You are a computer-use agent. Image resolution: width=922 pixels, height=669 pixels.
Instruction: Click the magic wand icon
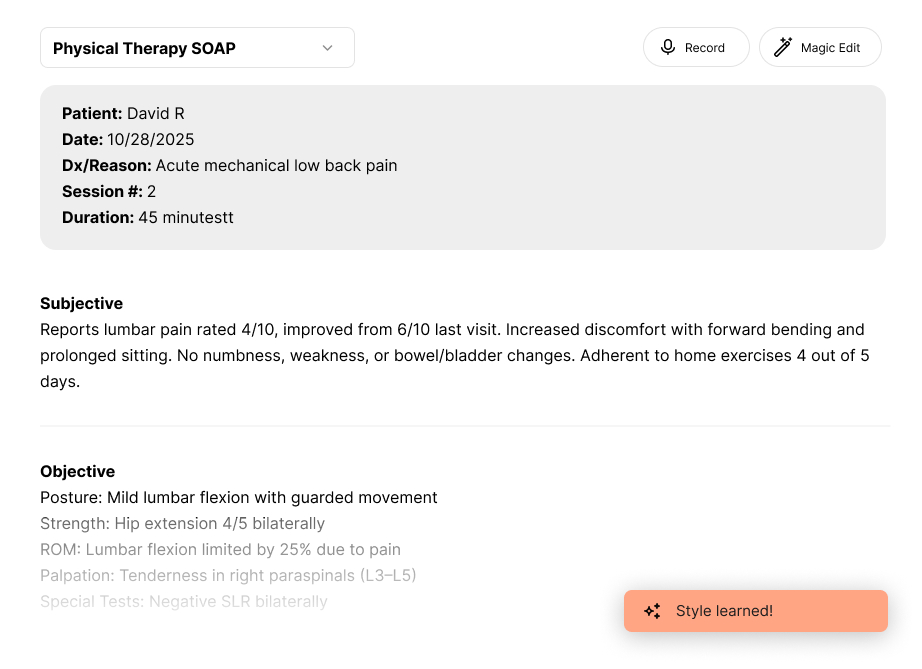pyautogui.click(x=783, y=47)
